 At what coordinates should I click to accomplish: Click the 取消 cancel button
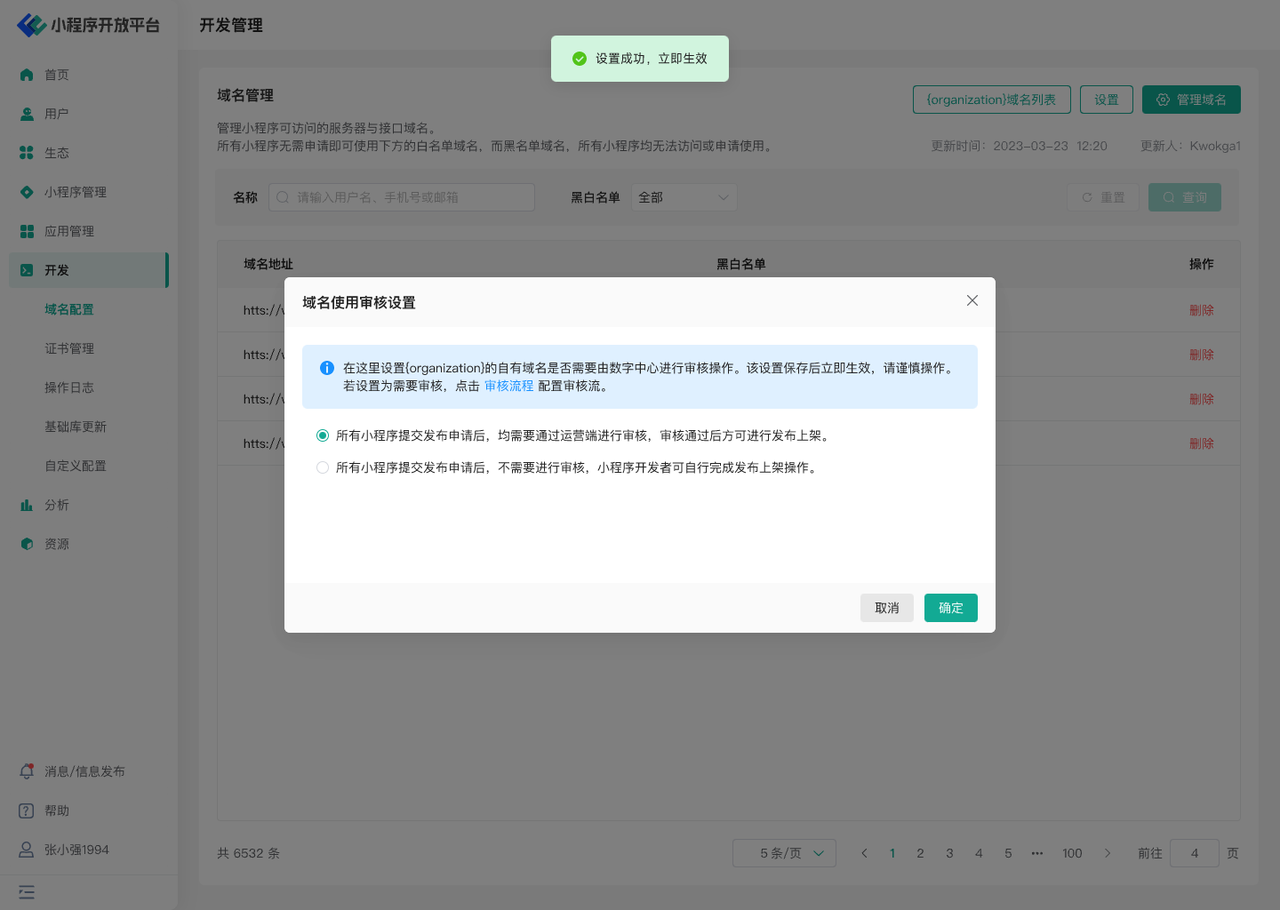click(886, 608)
